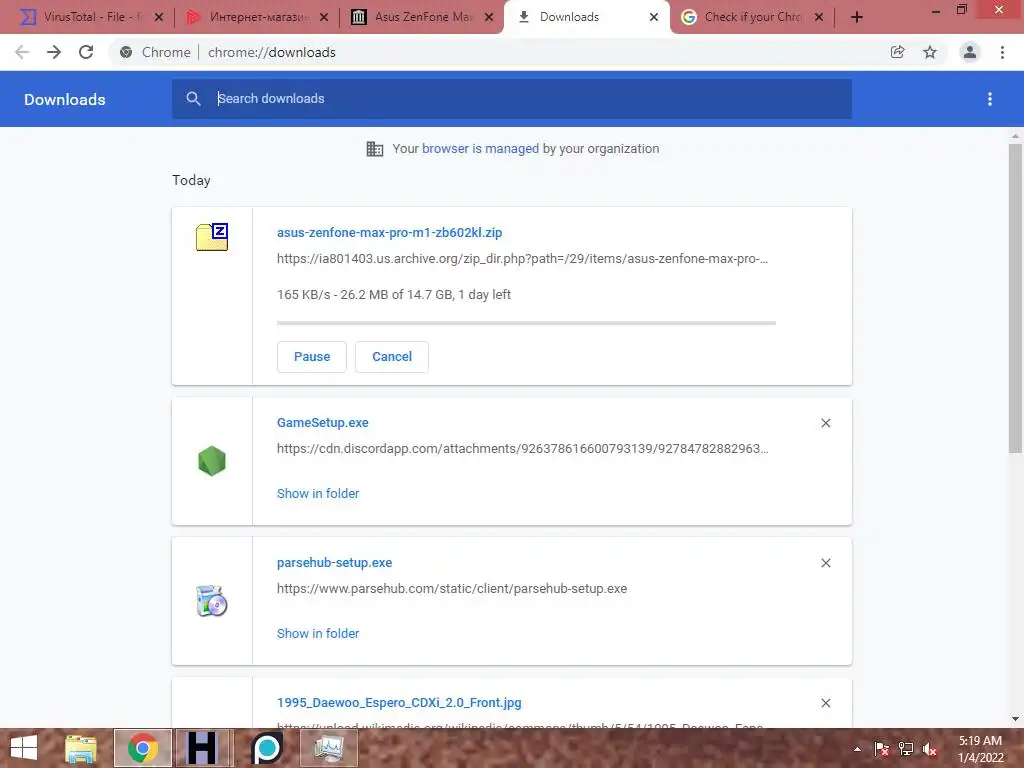Click the discordapp source URL for GameSetup.exe
1024x768 pixels.
point(522,449)
